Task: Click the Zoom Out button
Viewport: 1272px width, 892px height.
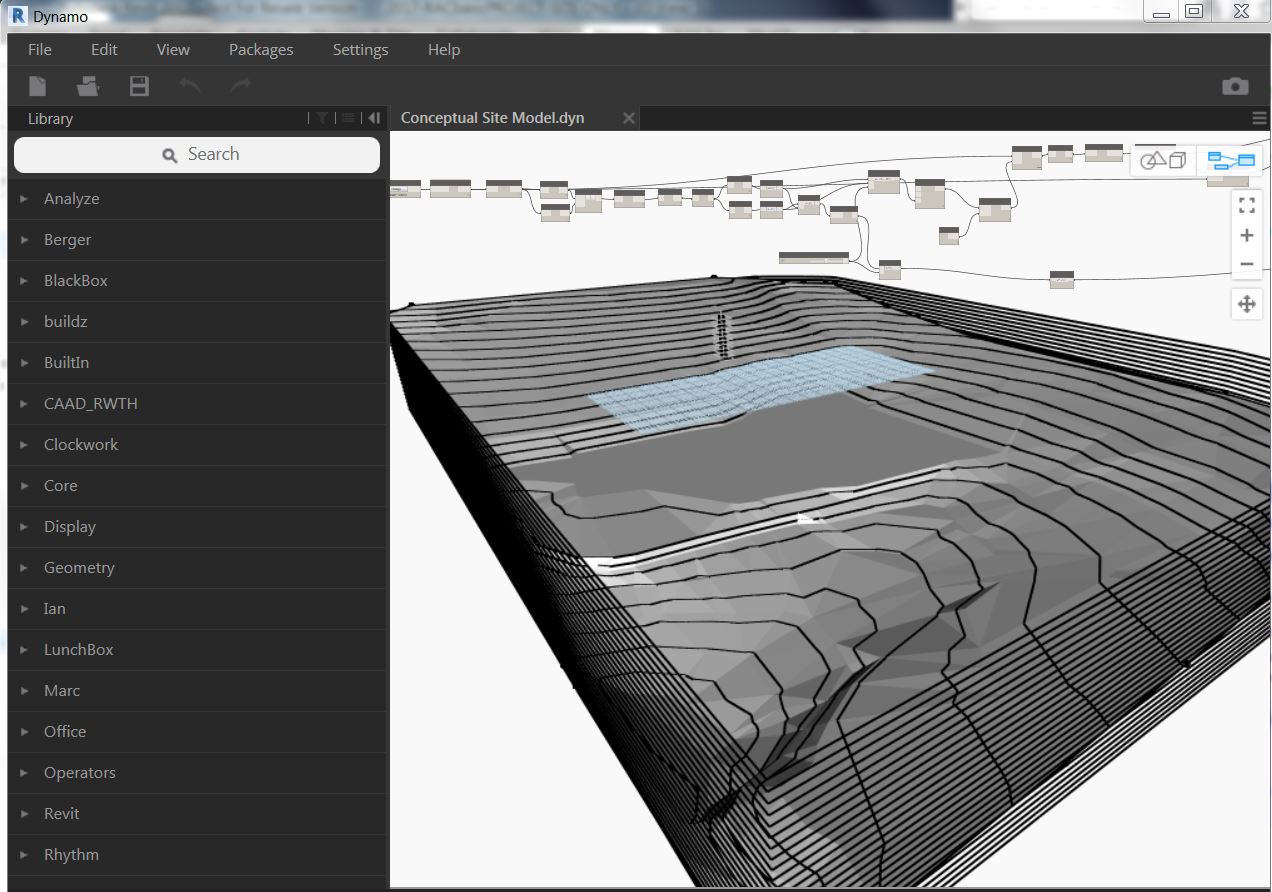Action: (x=1246, y=264)
